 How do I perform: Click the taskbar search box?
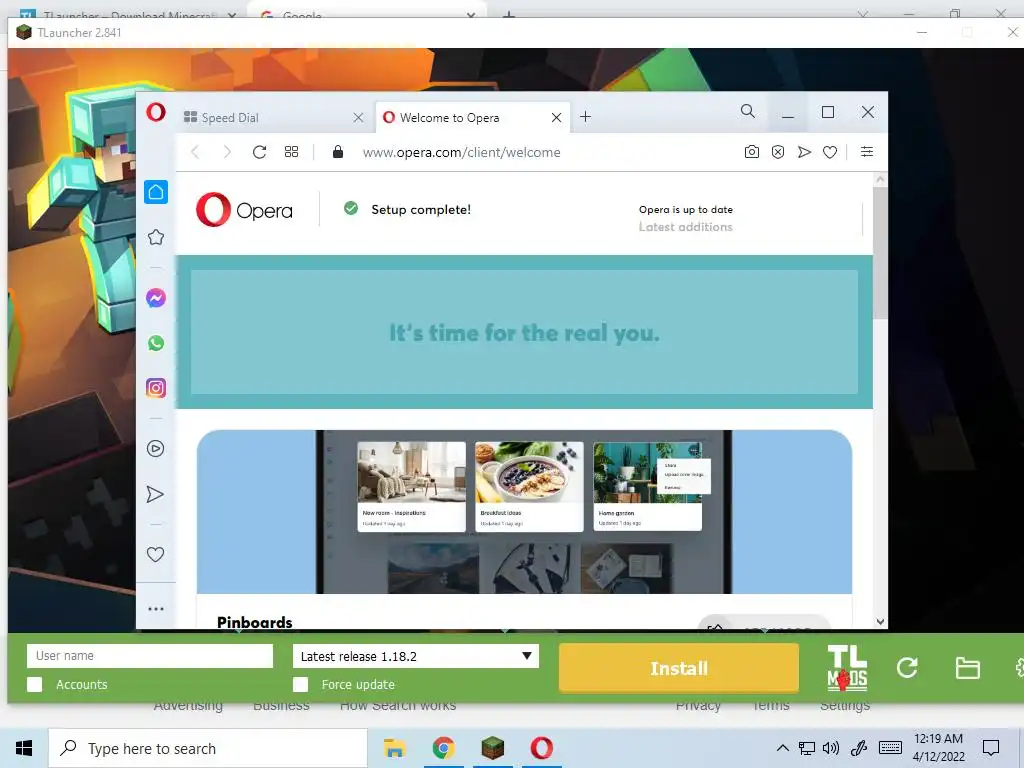tap(208, 748)
